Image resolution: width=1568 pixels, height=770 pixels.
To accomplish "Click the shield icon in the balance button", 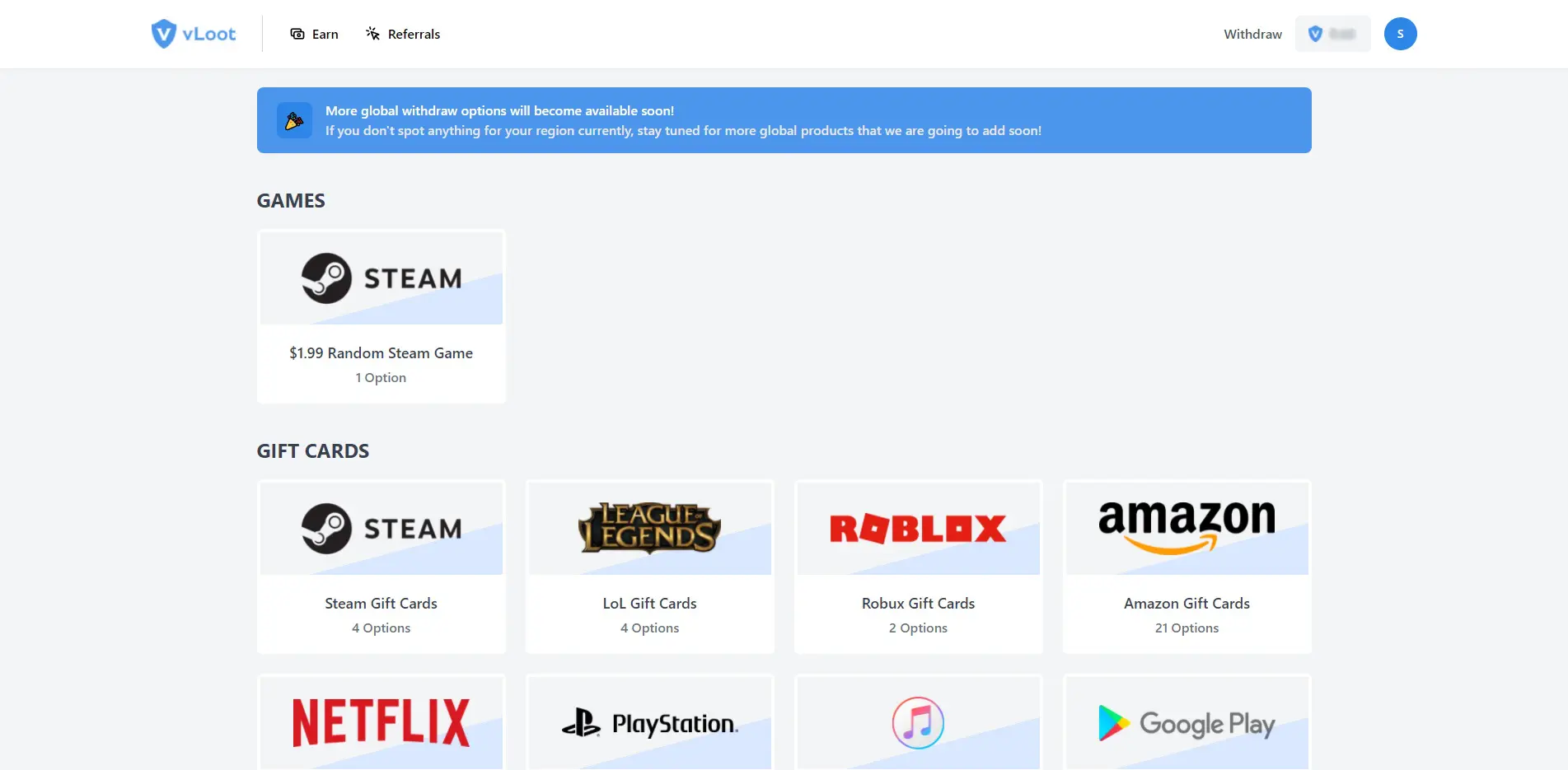I will [1315, 34].
